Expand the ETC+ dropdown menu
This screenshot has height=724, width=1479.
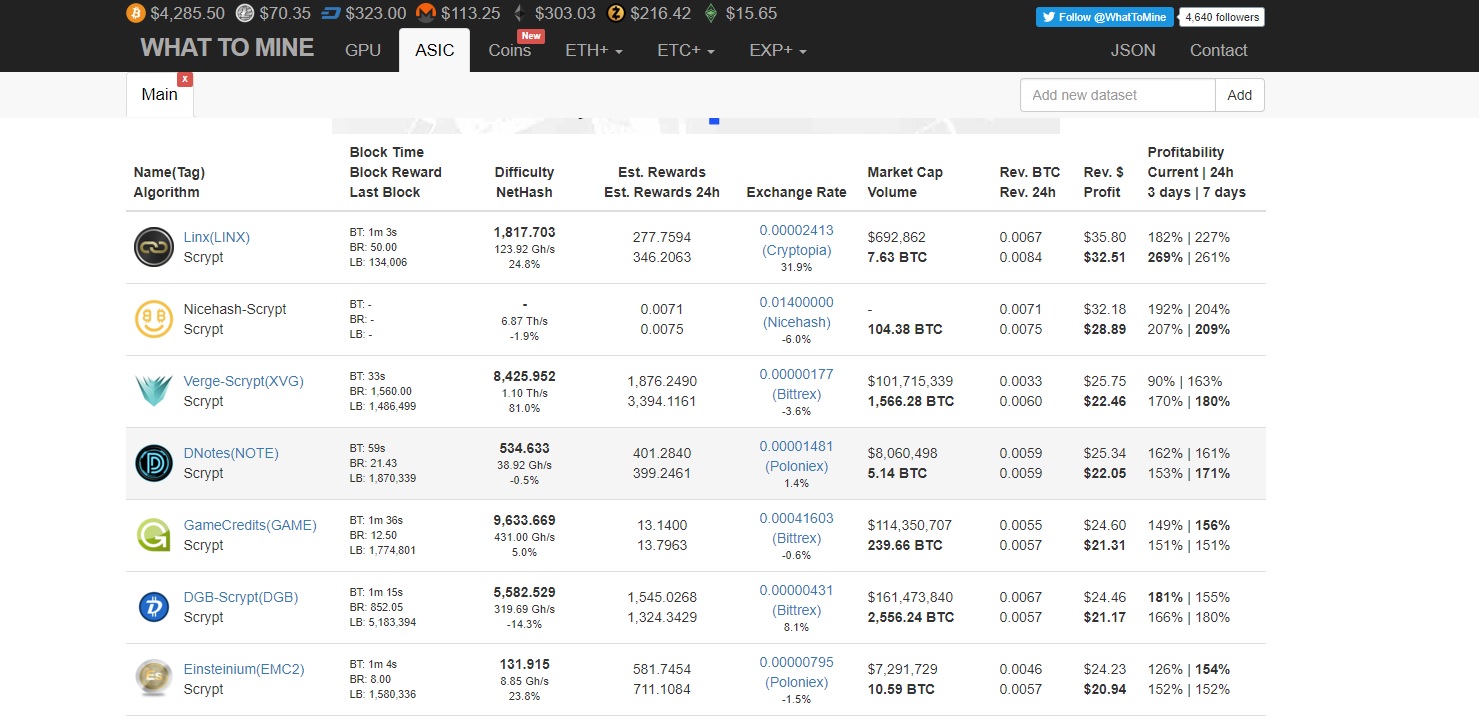[x=686, y=50]
